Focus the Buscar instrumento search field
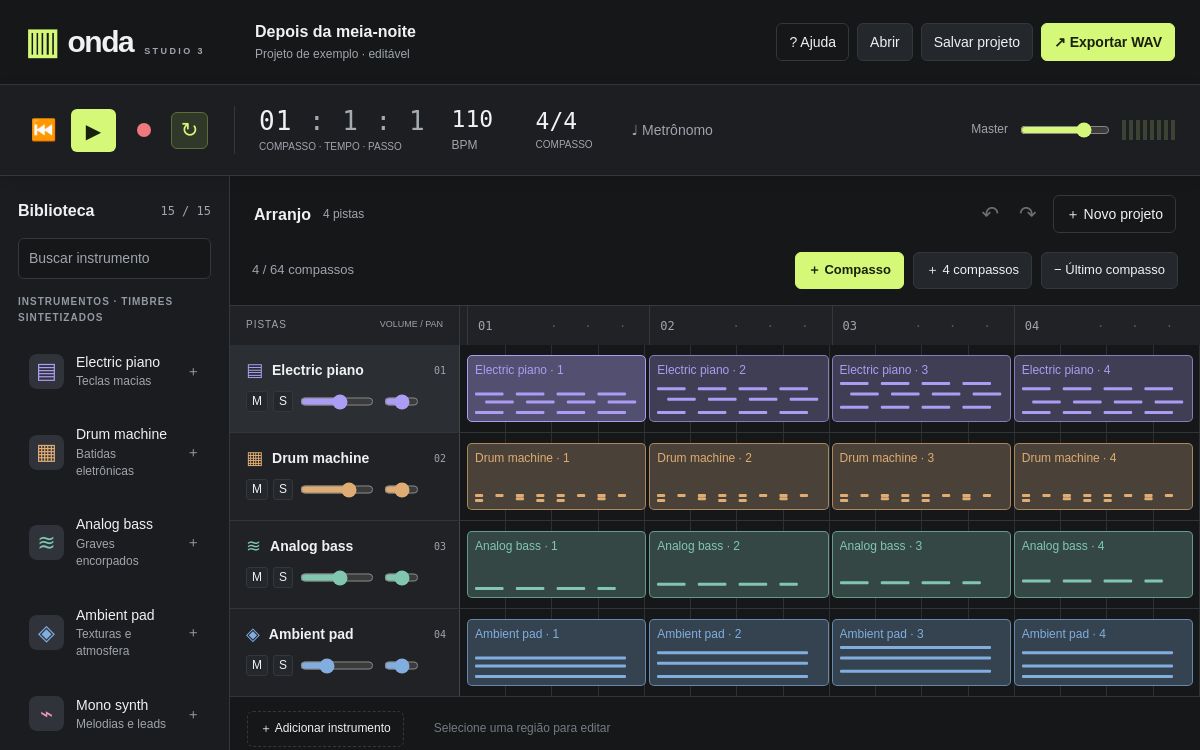The image size is (1200, 750). click(114, 258)
